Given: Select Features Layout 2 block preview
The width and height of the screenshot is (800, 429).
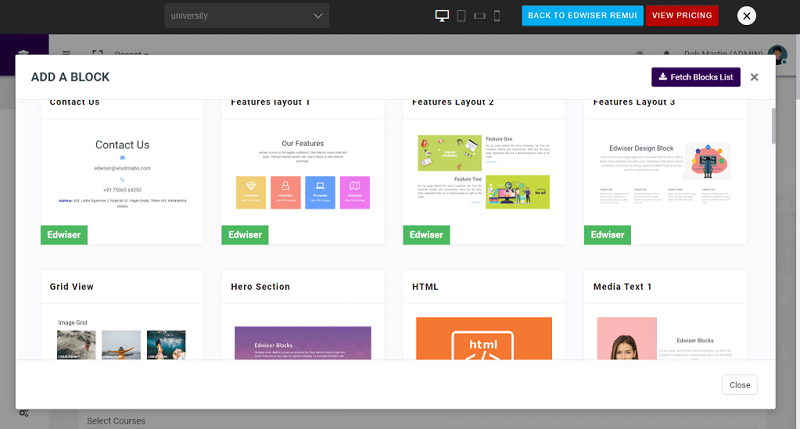Looking at the screenshot, I should pyautogui.click(x=484, y=173).
